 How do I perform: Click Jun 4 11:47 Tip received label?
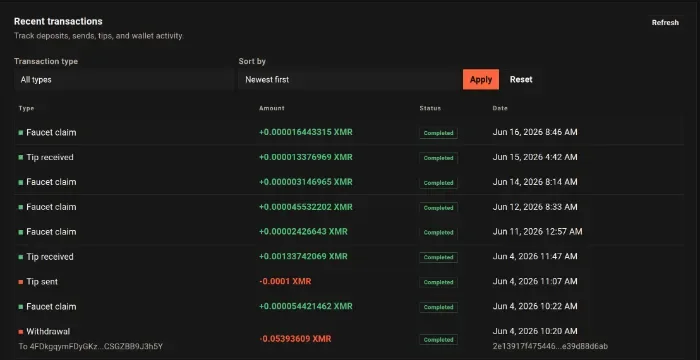click(50, 257)
